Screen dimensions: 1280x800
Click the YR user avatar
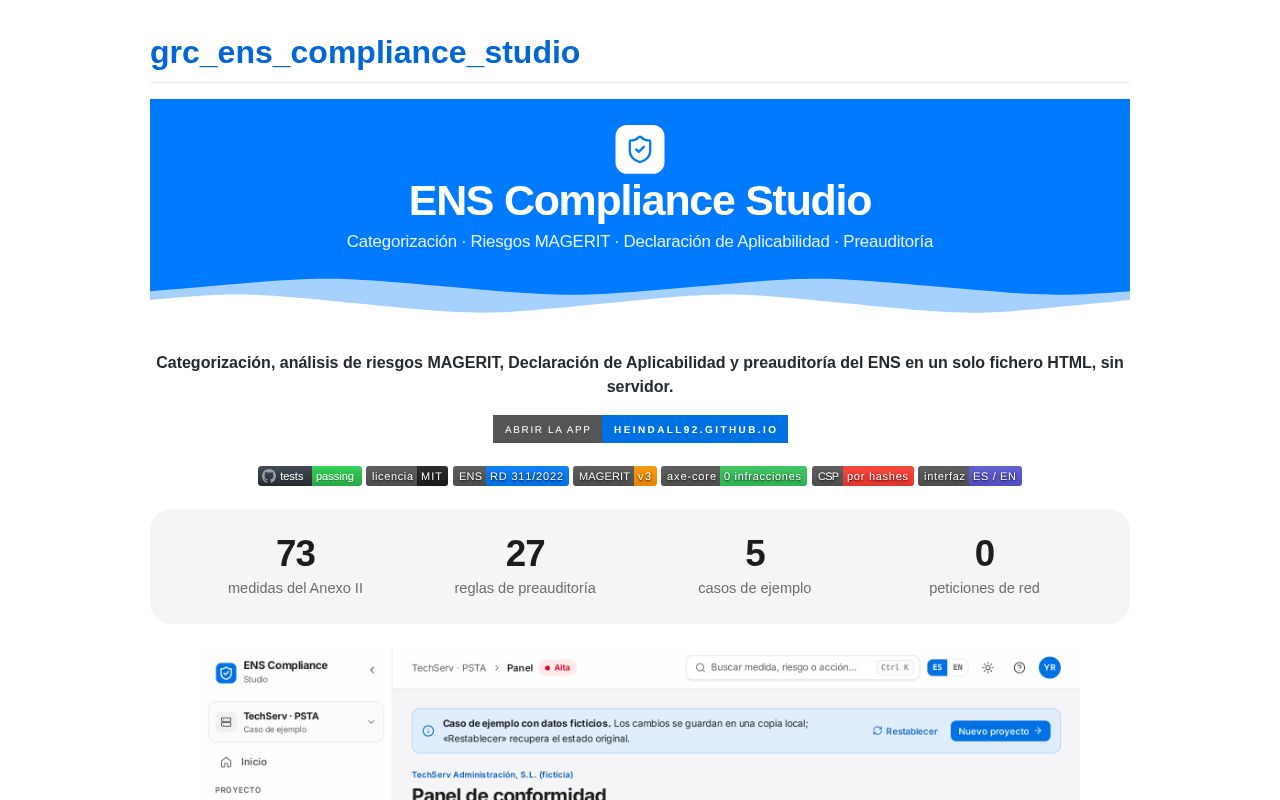click(1049, 667)
